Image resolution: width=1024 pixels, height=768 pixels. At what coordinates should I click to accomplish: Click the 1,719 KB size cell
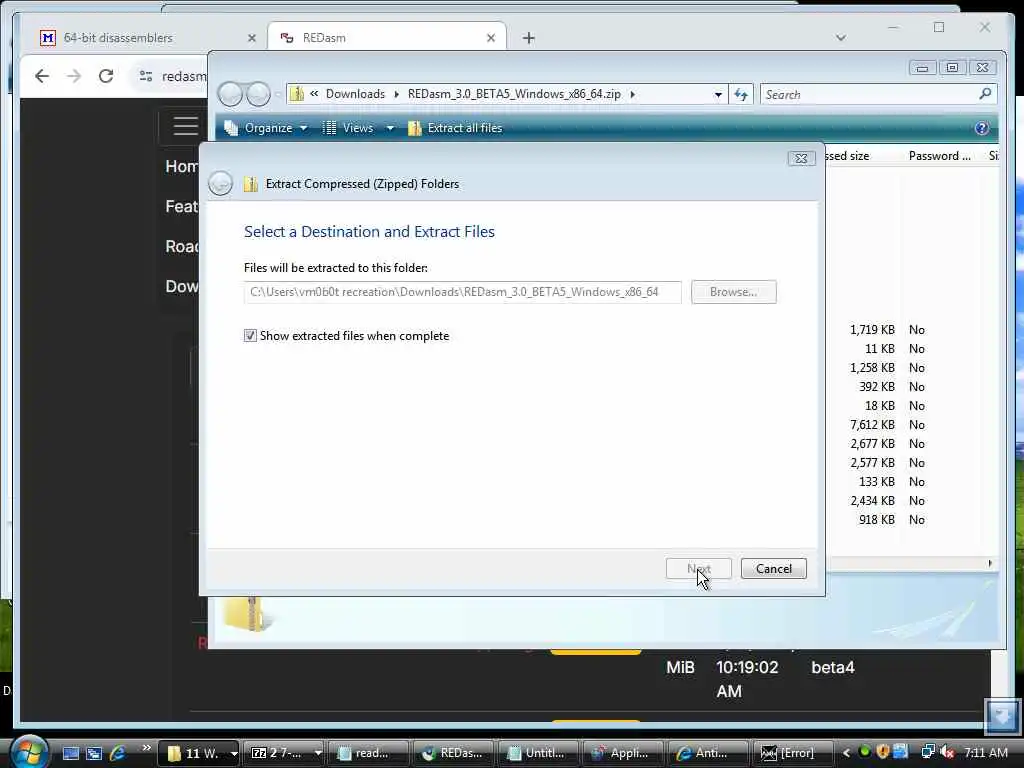point(872,330)
